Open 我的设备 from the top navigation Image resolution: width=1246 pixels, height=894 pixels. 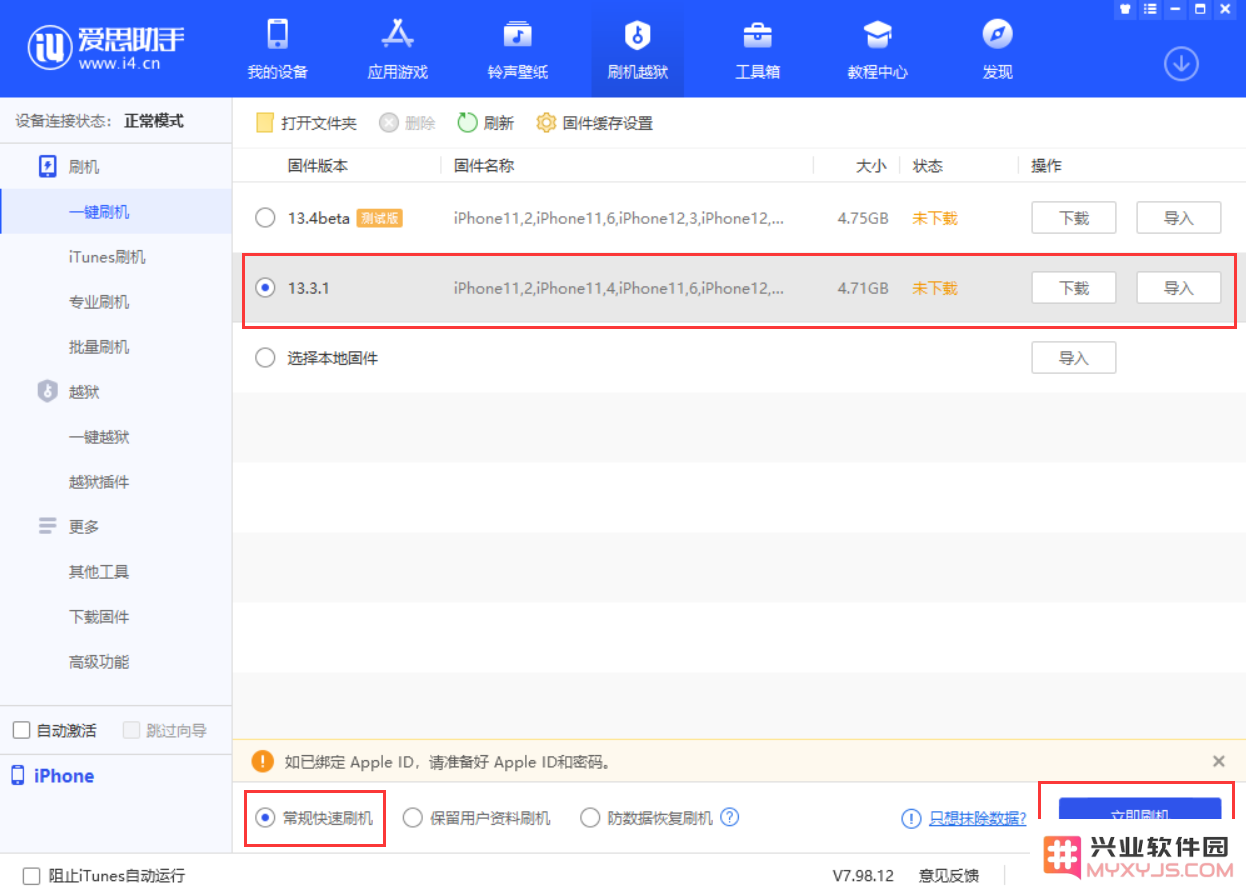click(x=277, y=49)
